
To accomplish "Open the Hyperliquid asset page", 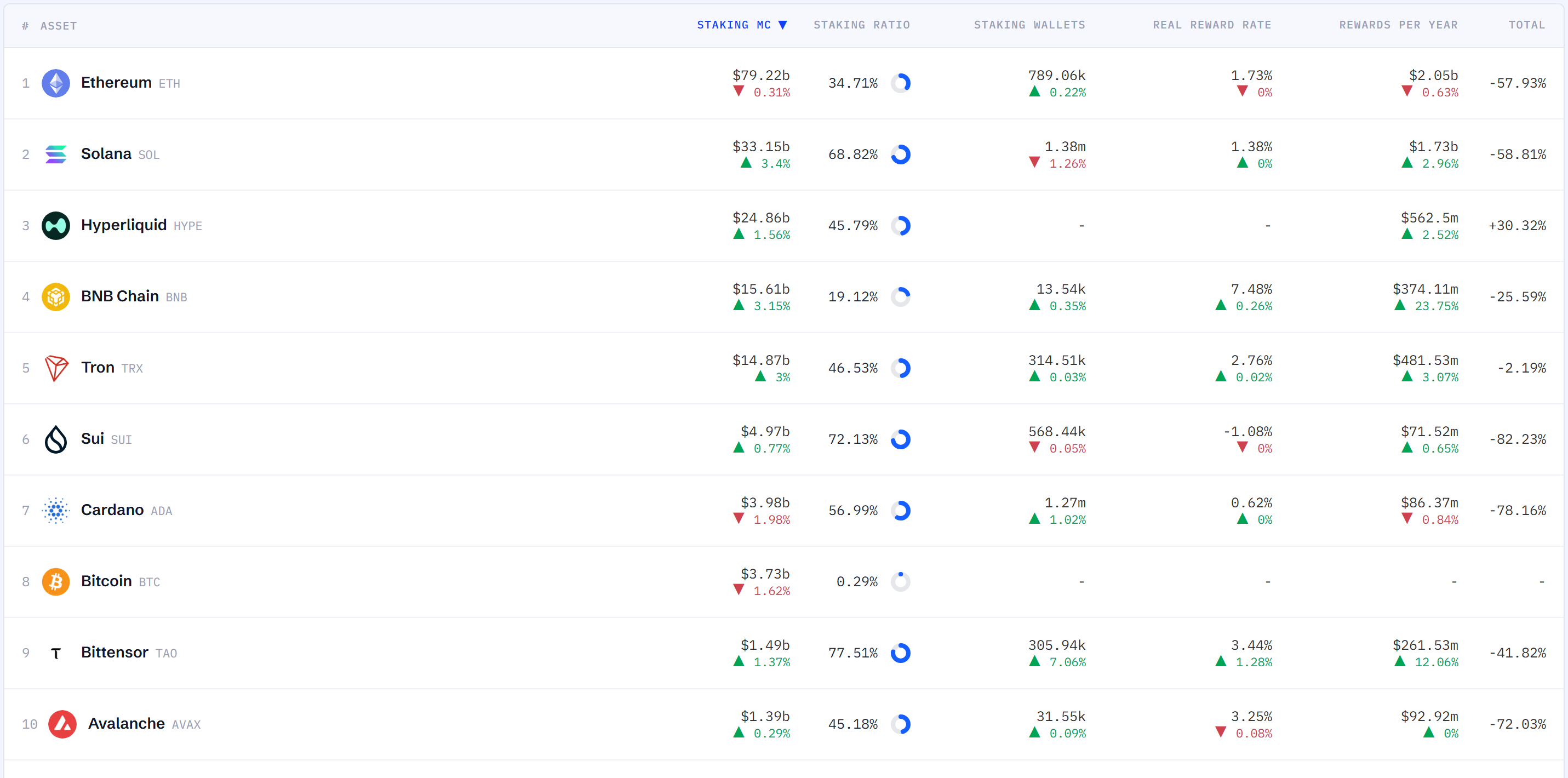I will [x=124, y=225].
